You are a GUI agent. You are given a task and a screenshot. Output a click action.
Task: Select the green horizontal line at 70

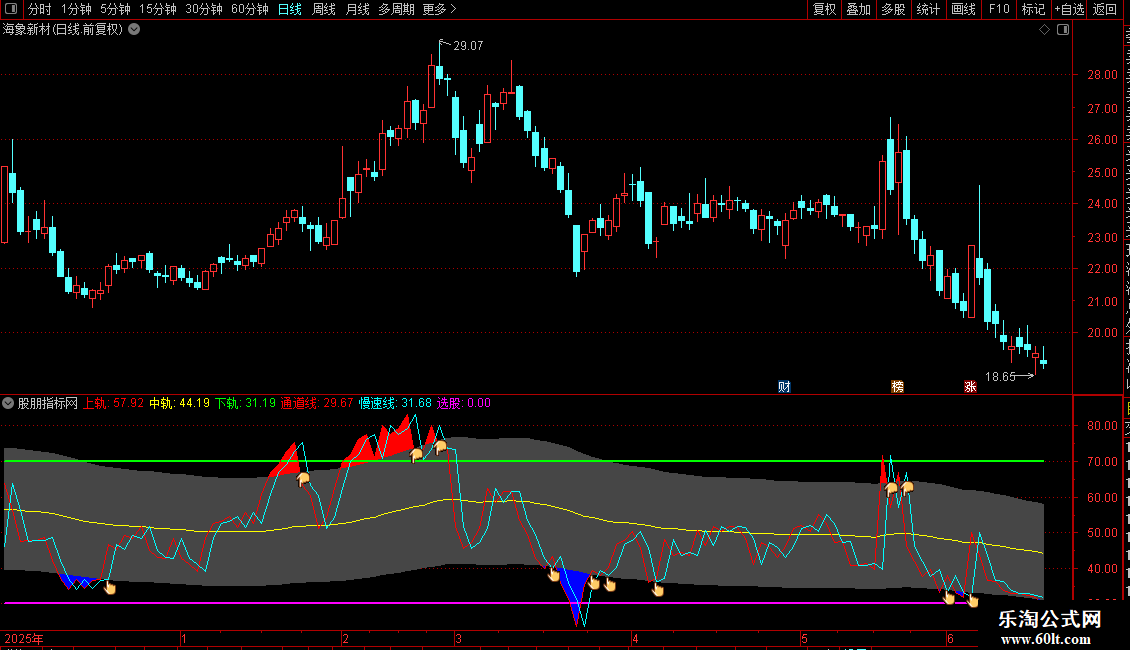(524, 461)
